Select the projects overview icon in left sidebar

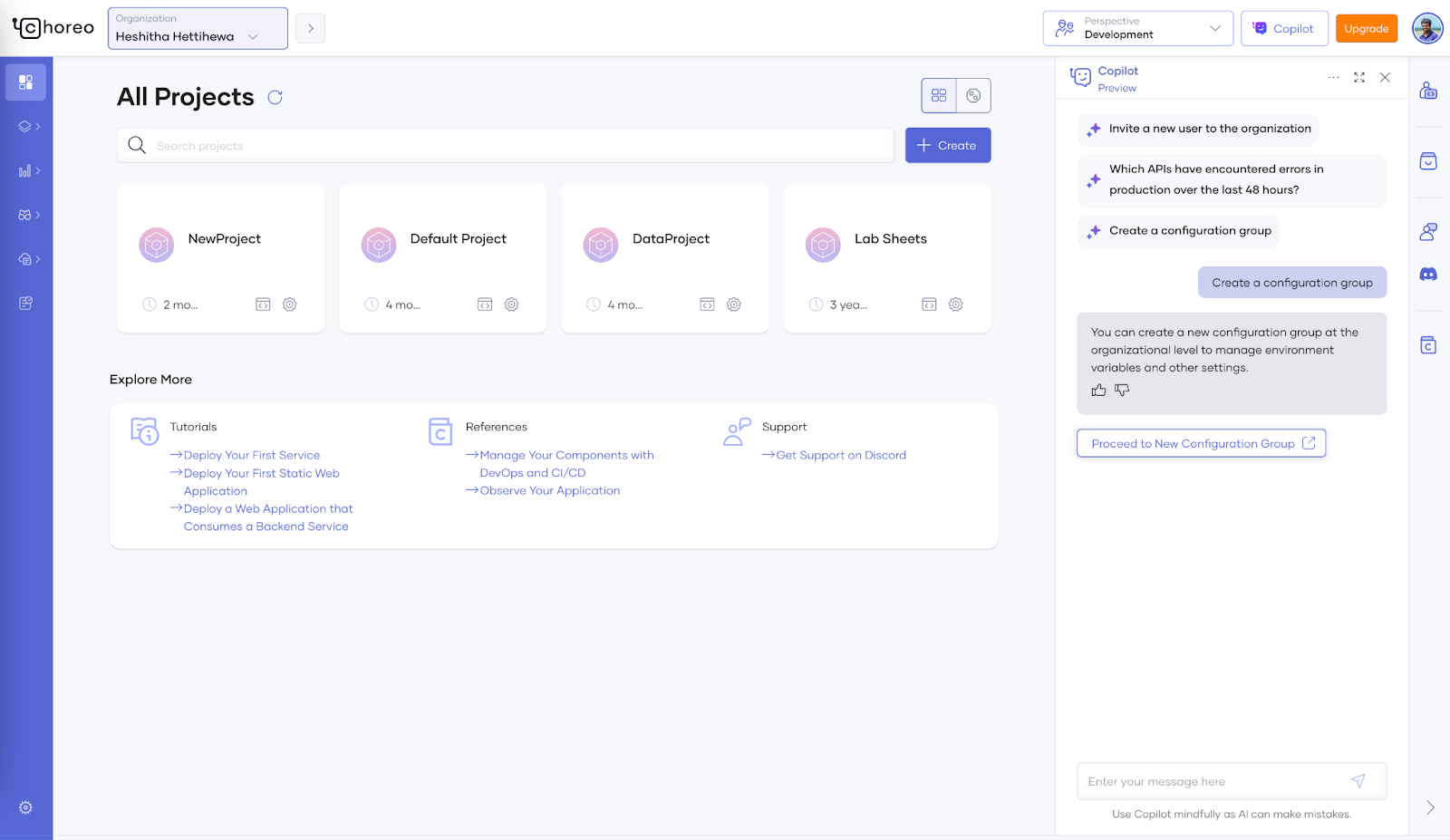[x=25, y=82]
